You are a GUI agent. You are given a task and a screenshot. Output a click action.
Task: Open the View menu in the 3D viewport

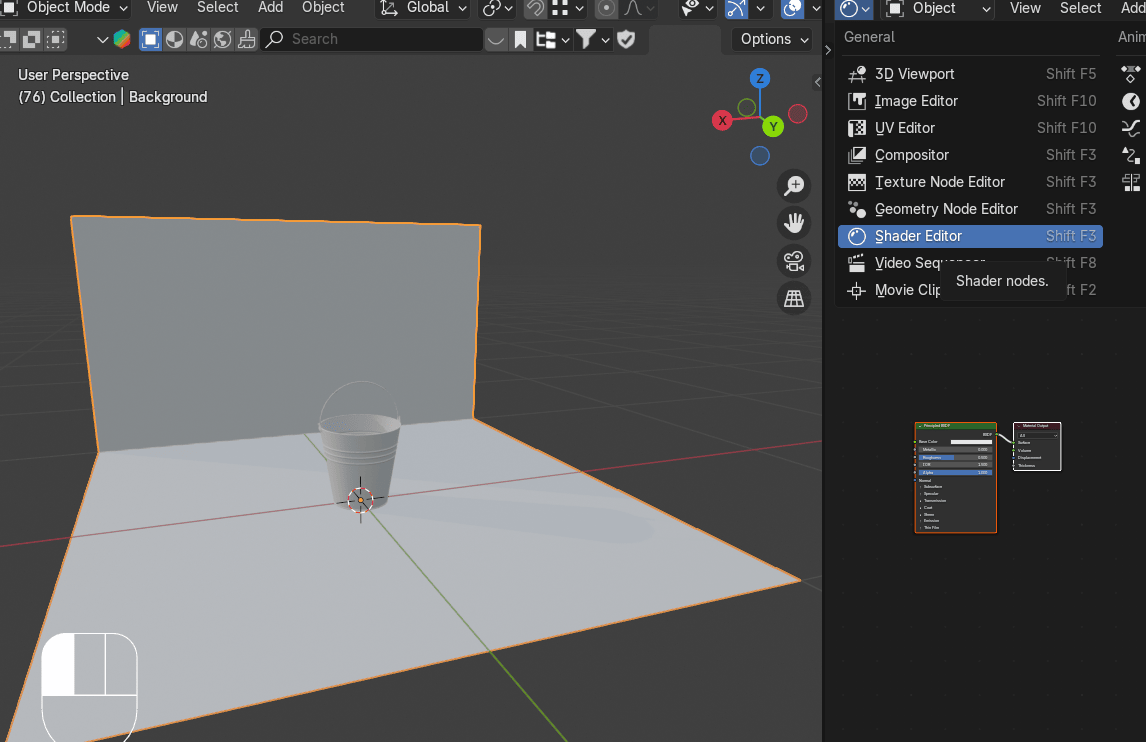click(162, 8)
